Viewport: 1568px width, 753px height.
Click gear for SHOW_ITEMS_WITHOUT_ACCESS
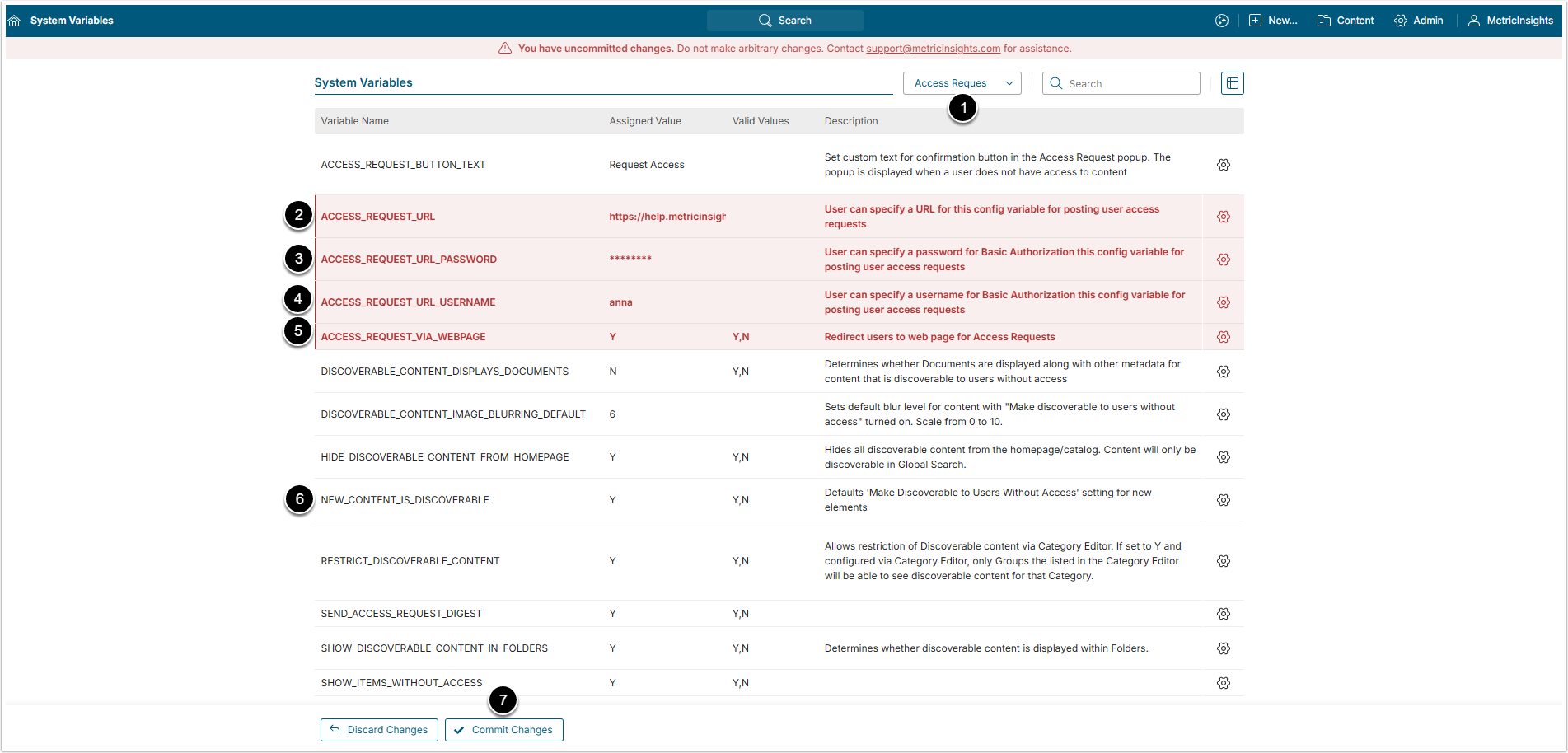click(1224, 683)
